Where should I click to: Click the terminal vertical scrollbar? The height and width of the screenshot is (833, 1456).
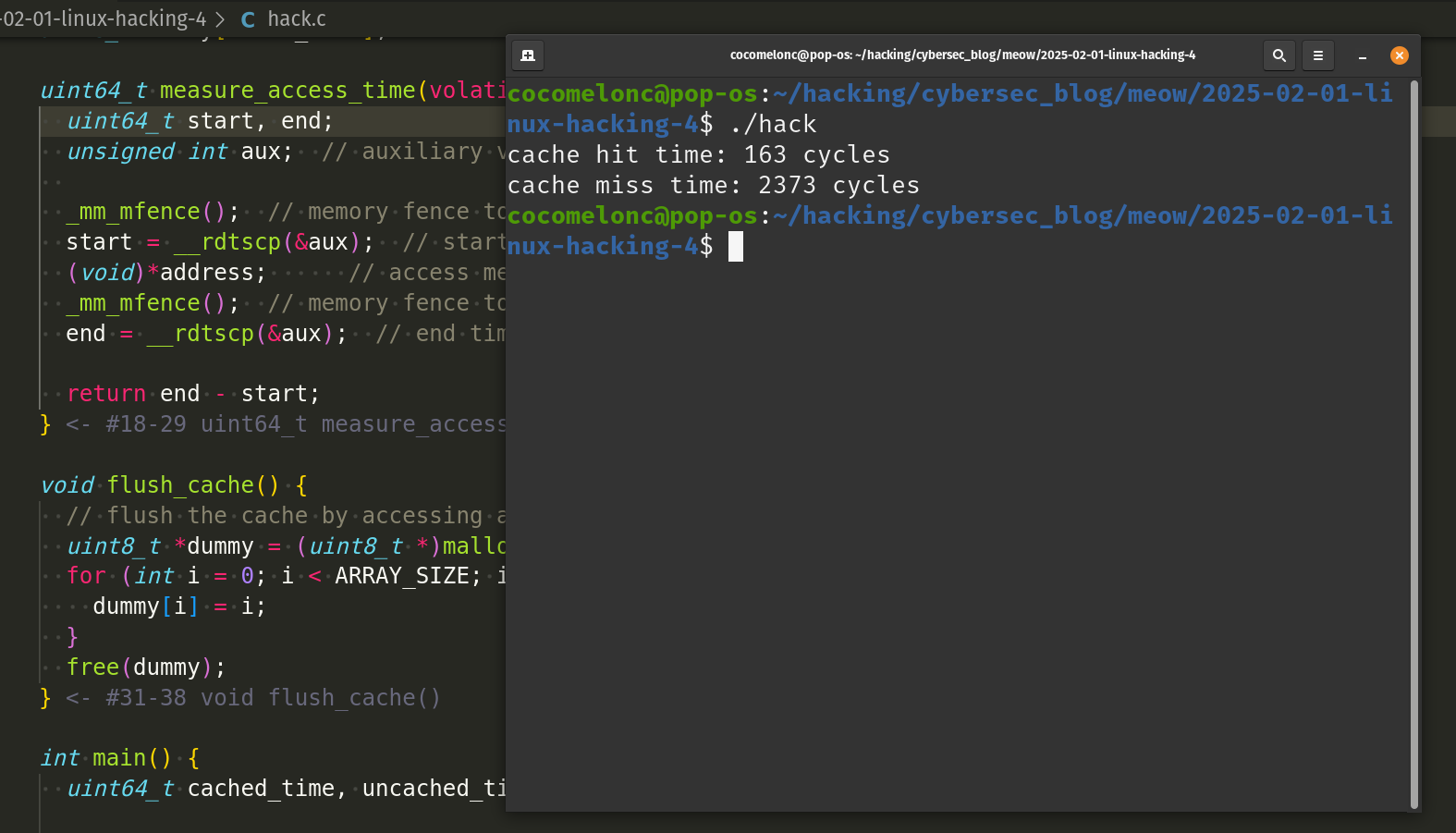(x=1414, y=444)
